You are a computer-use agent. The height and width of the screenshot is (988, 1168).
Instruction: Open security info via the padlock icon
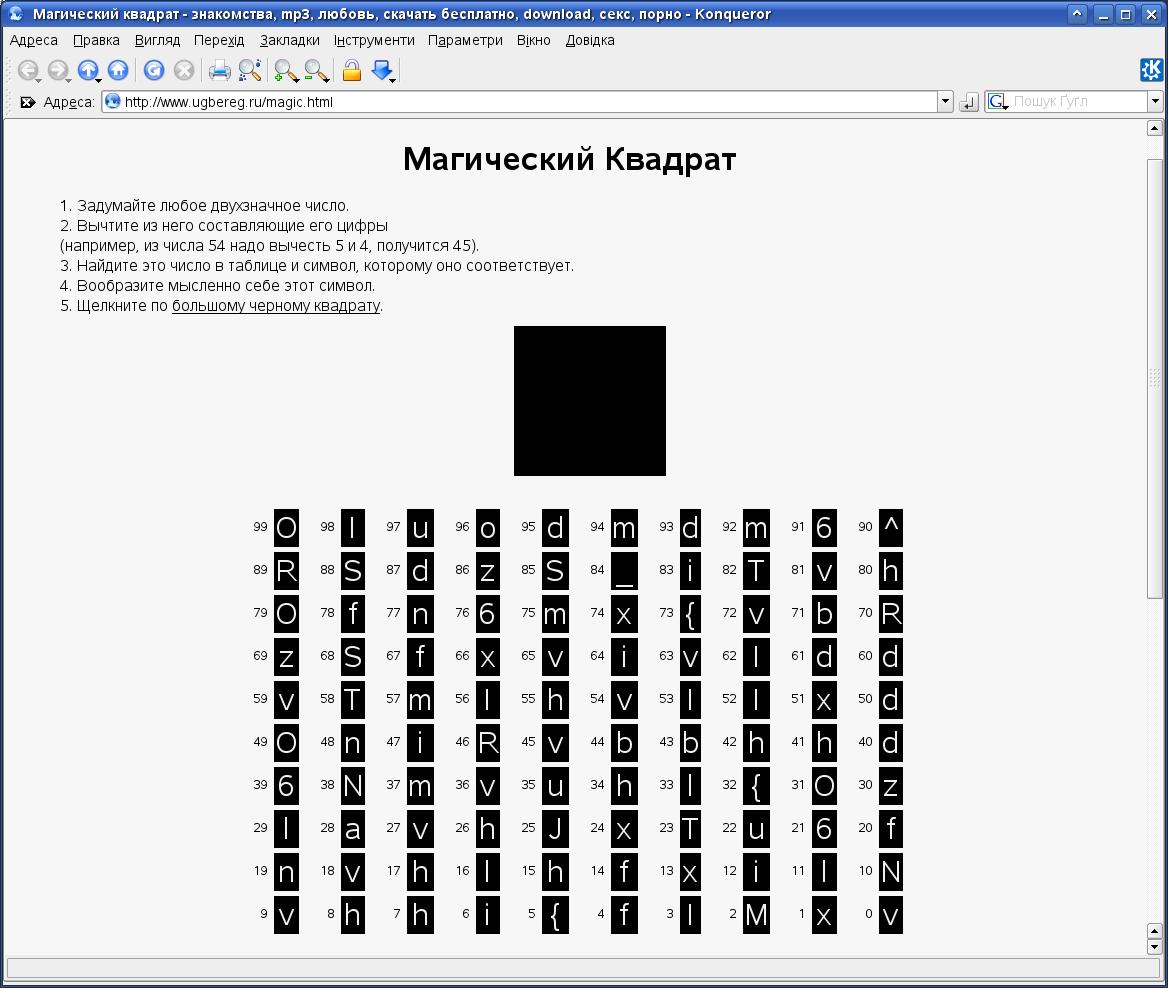[x=352, y=70]
